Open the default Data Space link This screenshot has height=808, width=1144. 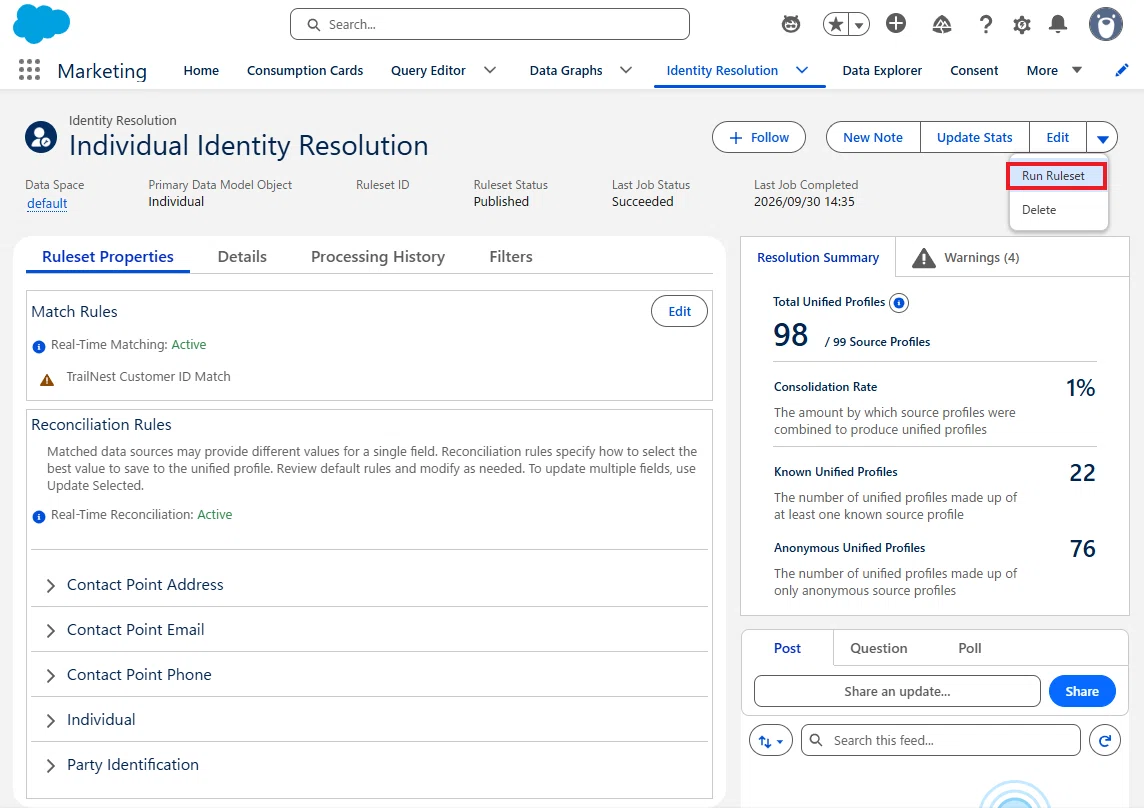coord(47,204)
